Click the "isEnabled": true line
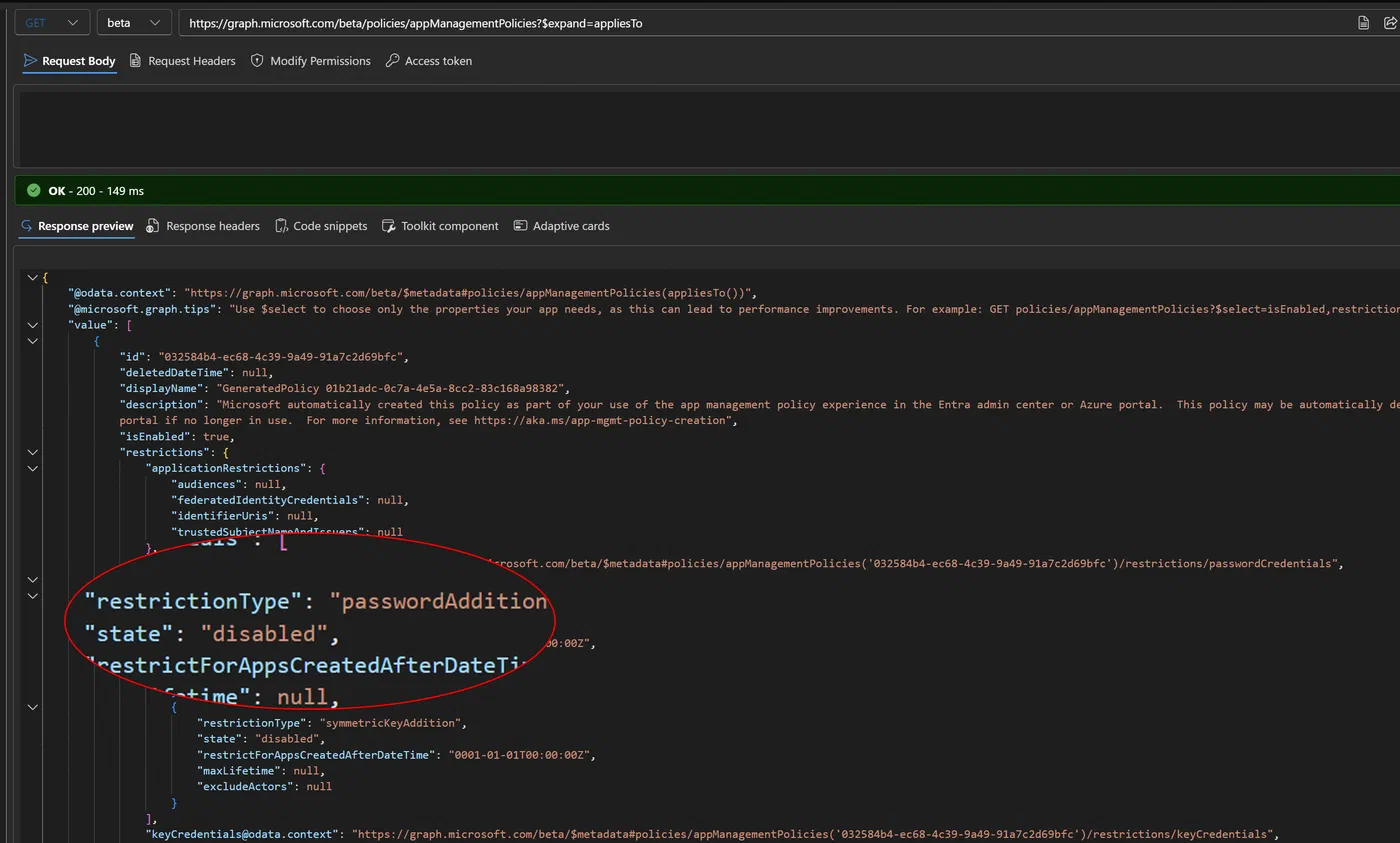This screenshot has height=843, width=1400. click(x=176, y=437)
